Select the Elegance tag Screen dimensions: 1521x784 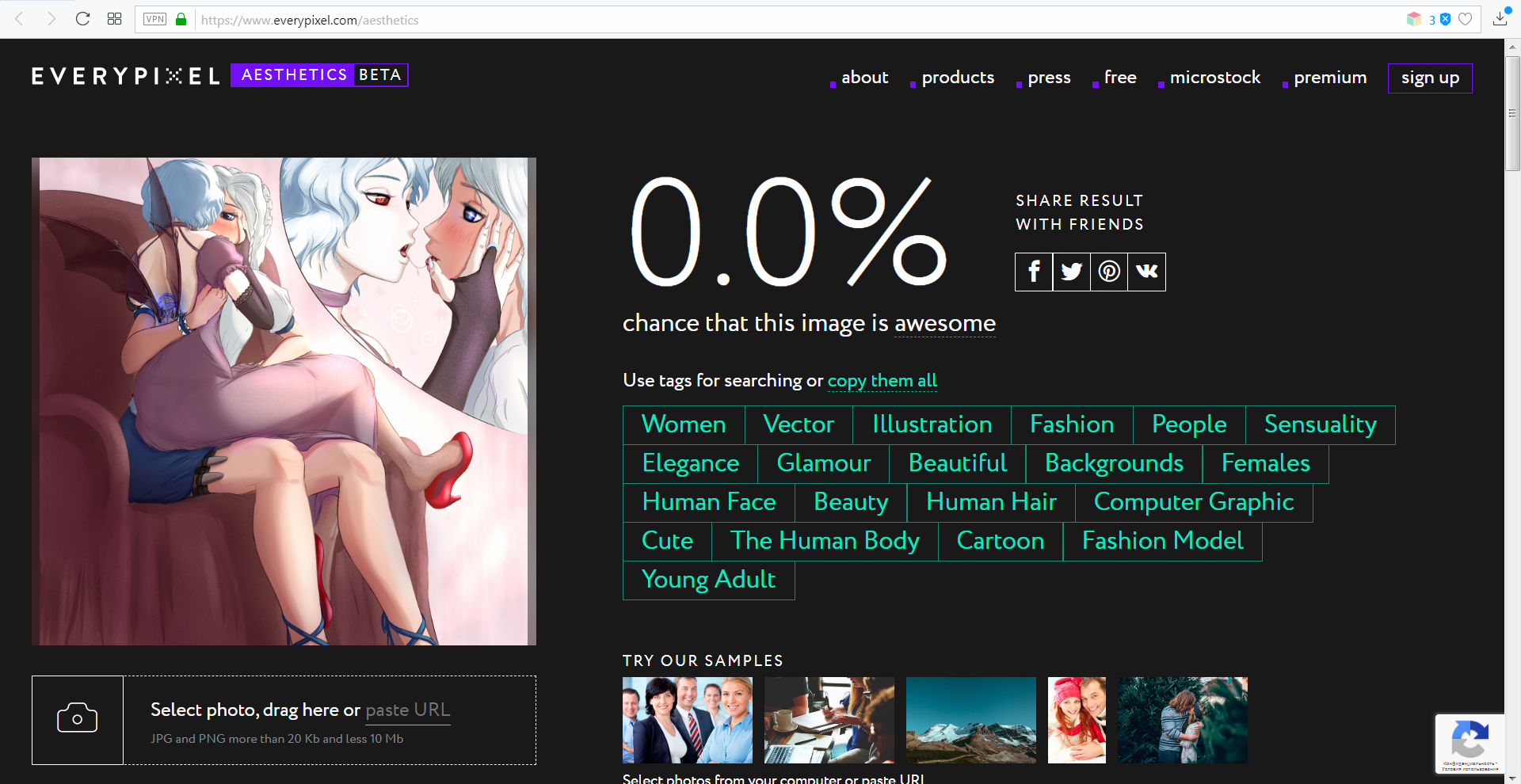point(691,464)
